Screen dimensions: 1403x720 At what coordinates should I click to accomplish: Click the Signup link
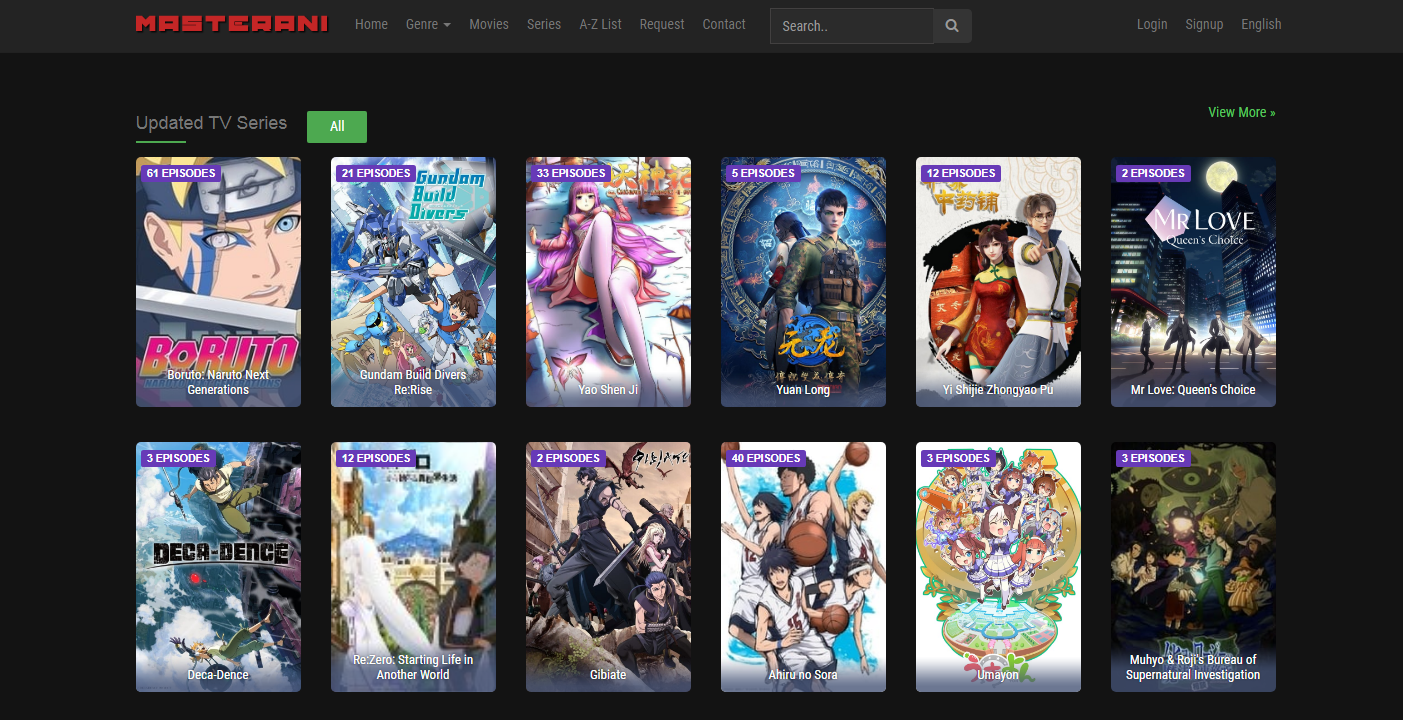click(1204, 24)
